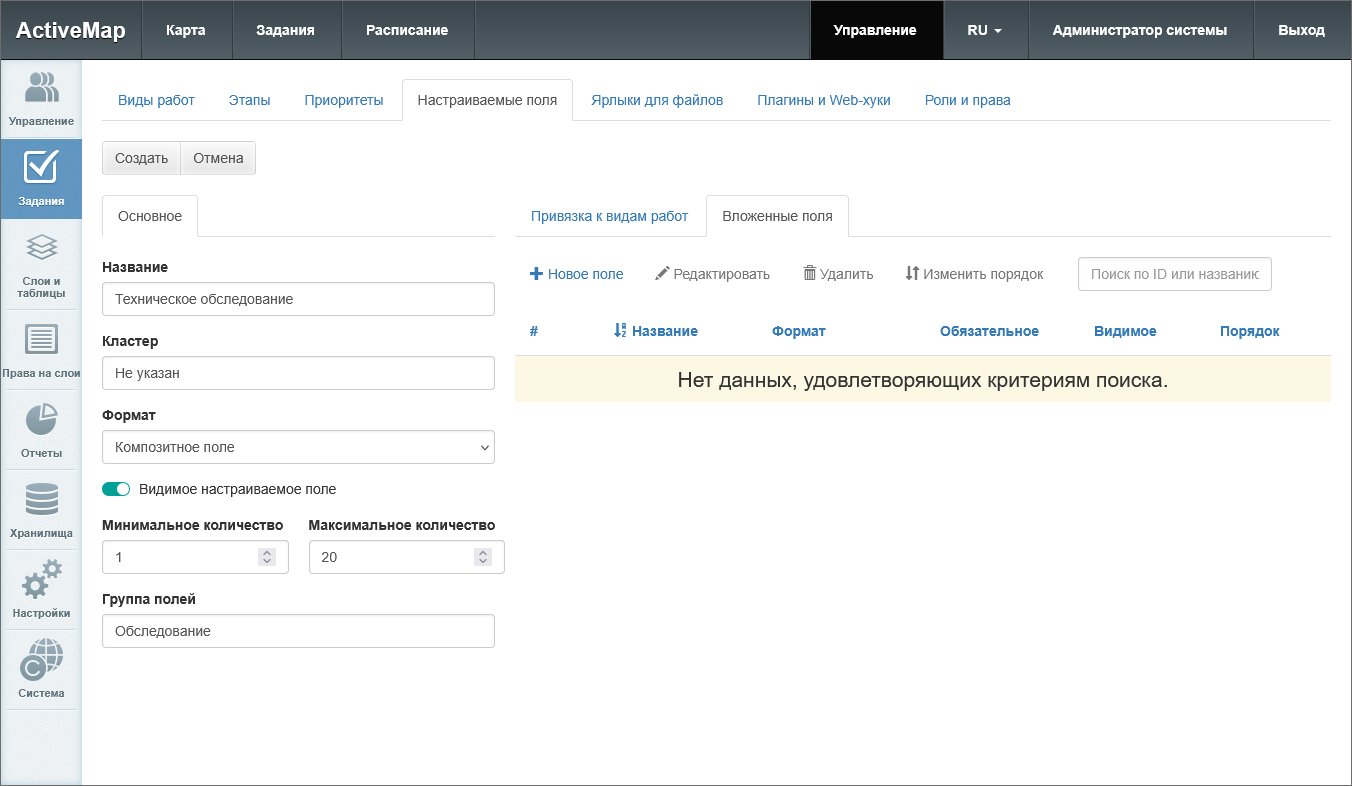This screenshot has width=1352, height=786.
Task: Go to Отчеты pie chart icon
Action: coord(41,420)
